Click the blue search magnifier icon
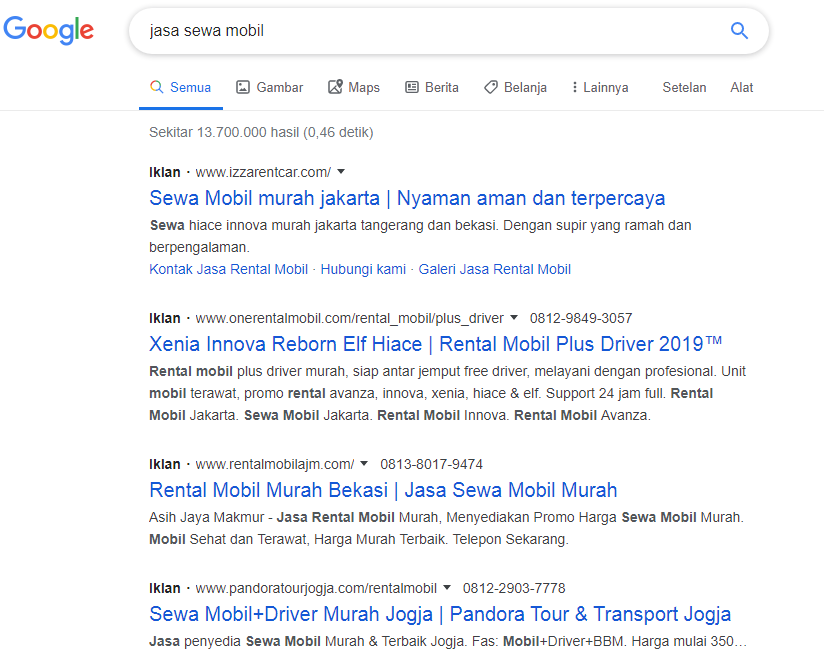 [x=739, y=30]
